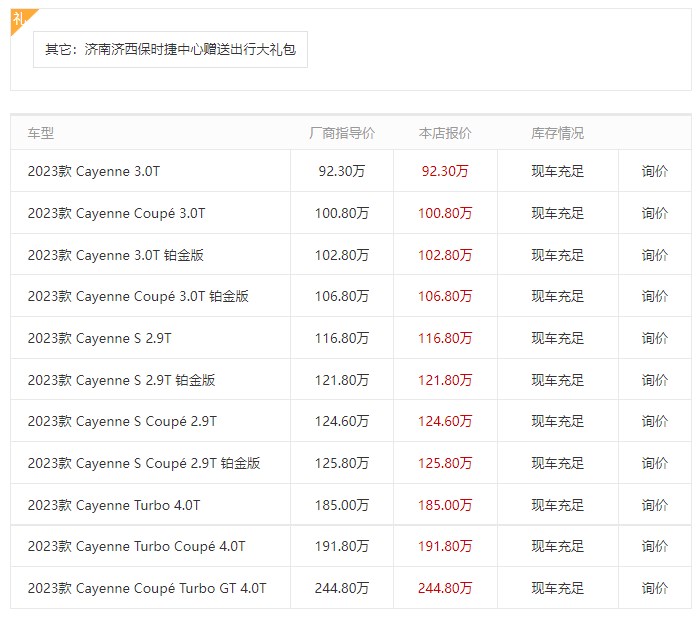Click the 厂商指导价 column header
This screenshot has width=700, height=619.
click(x=342, y=133)
